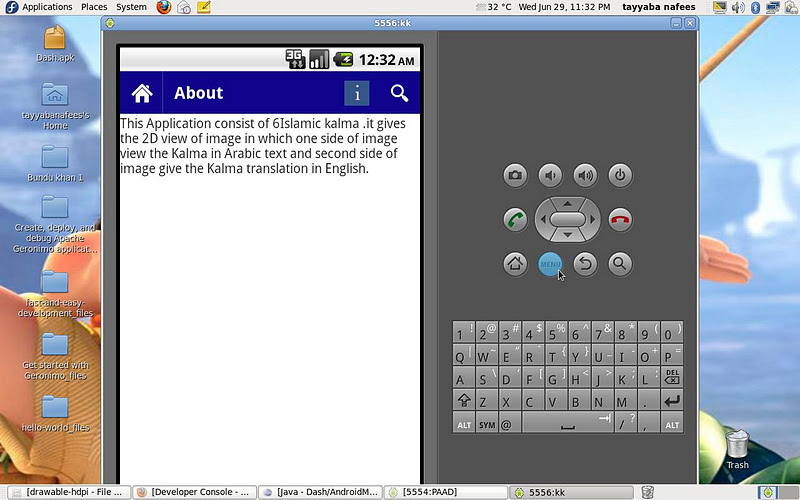The height and width of the screenshot is (500, 800).
Task: Click the mail launcher in top panel
Action: [184, 7]
